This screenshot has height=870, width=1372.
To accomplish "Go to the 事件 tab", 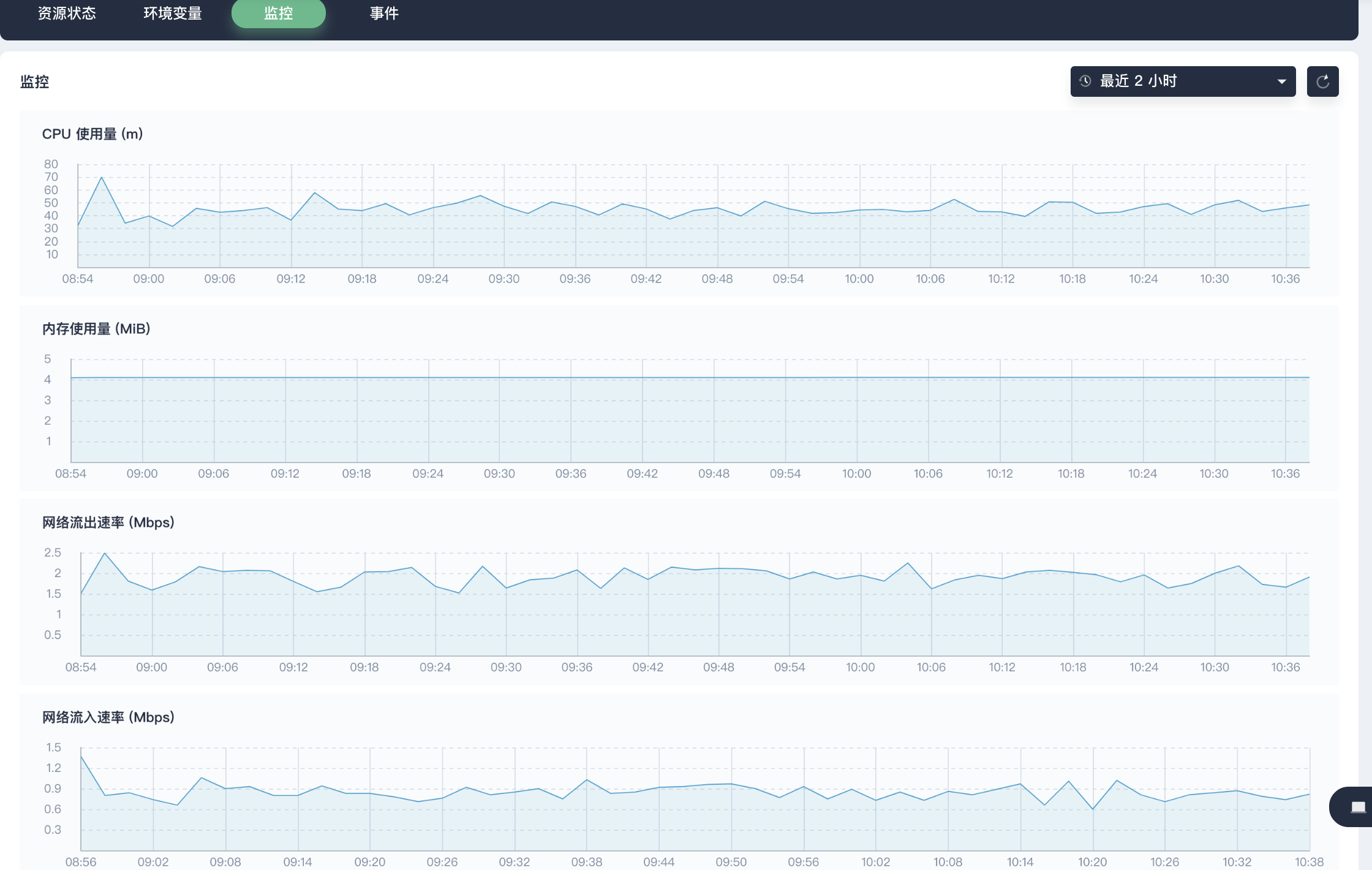I will (x=385, y=13).
